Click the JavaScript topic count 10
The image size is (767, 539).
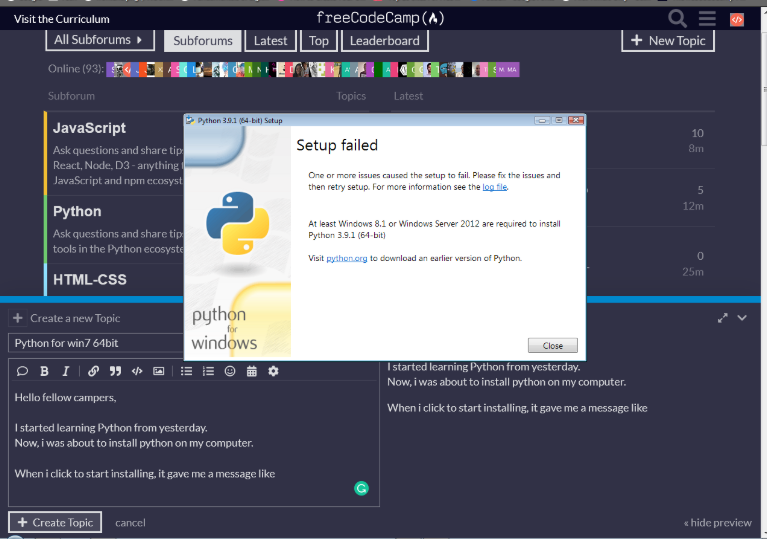click(698, 133)
